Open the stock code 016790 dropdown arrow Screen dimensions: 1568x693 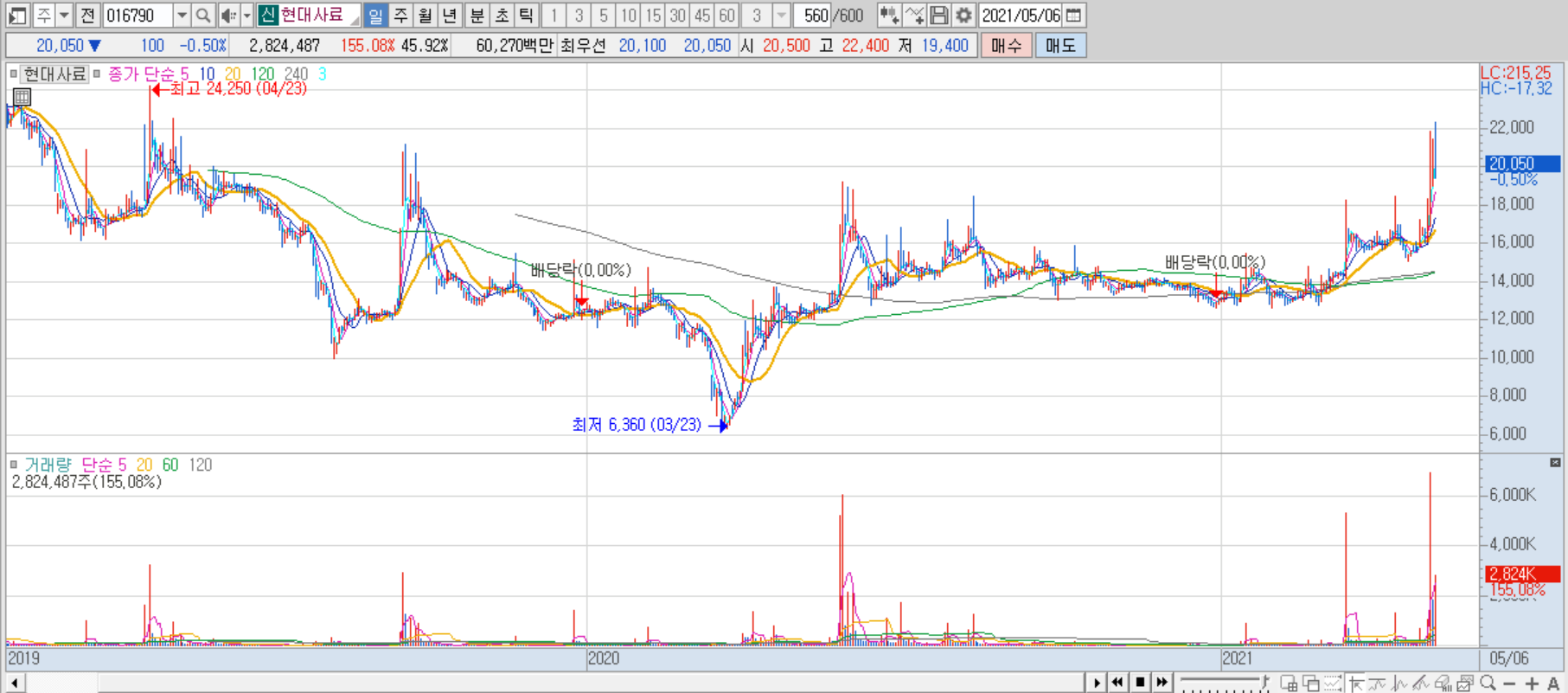pyautogui.click(x=182, y=16)
